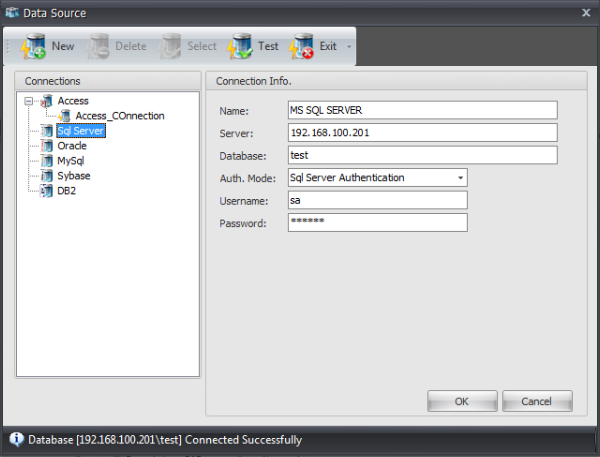The image size is (600, 457).
Task: Select the Access_COnnection tree entry
Action: [x=120, y=116]
